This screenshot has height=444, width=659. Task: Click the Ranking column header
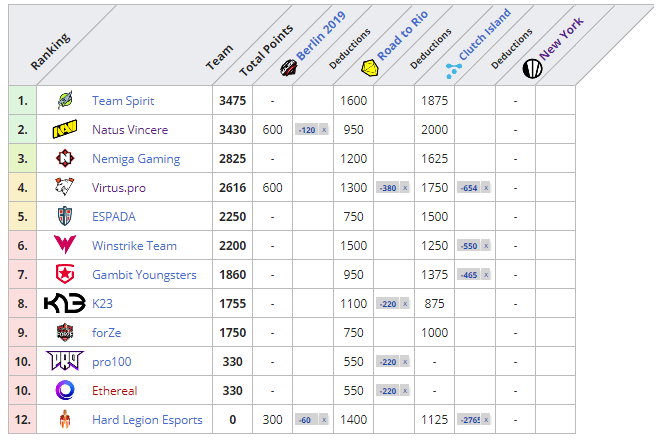pos(50,51)
